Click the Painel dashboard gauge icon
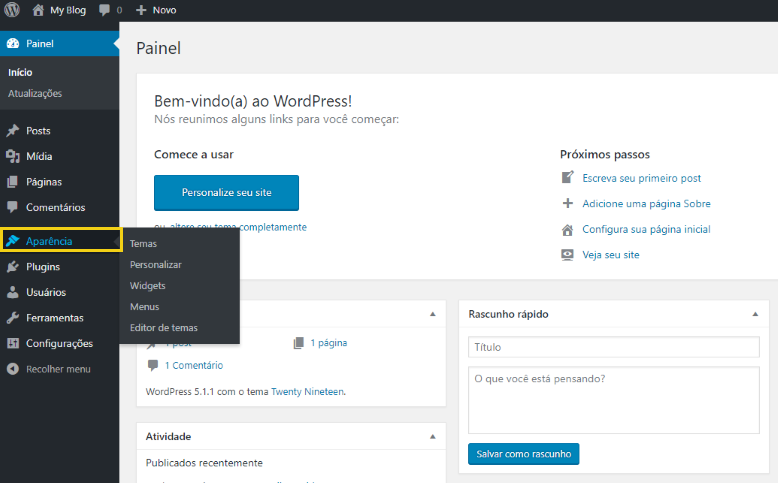The width and height of the screenshot is (778, 483). point(13,44)
